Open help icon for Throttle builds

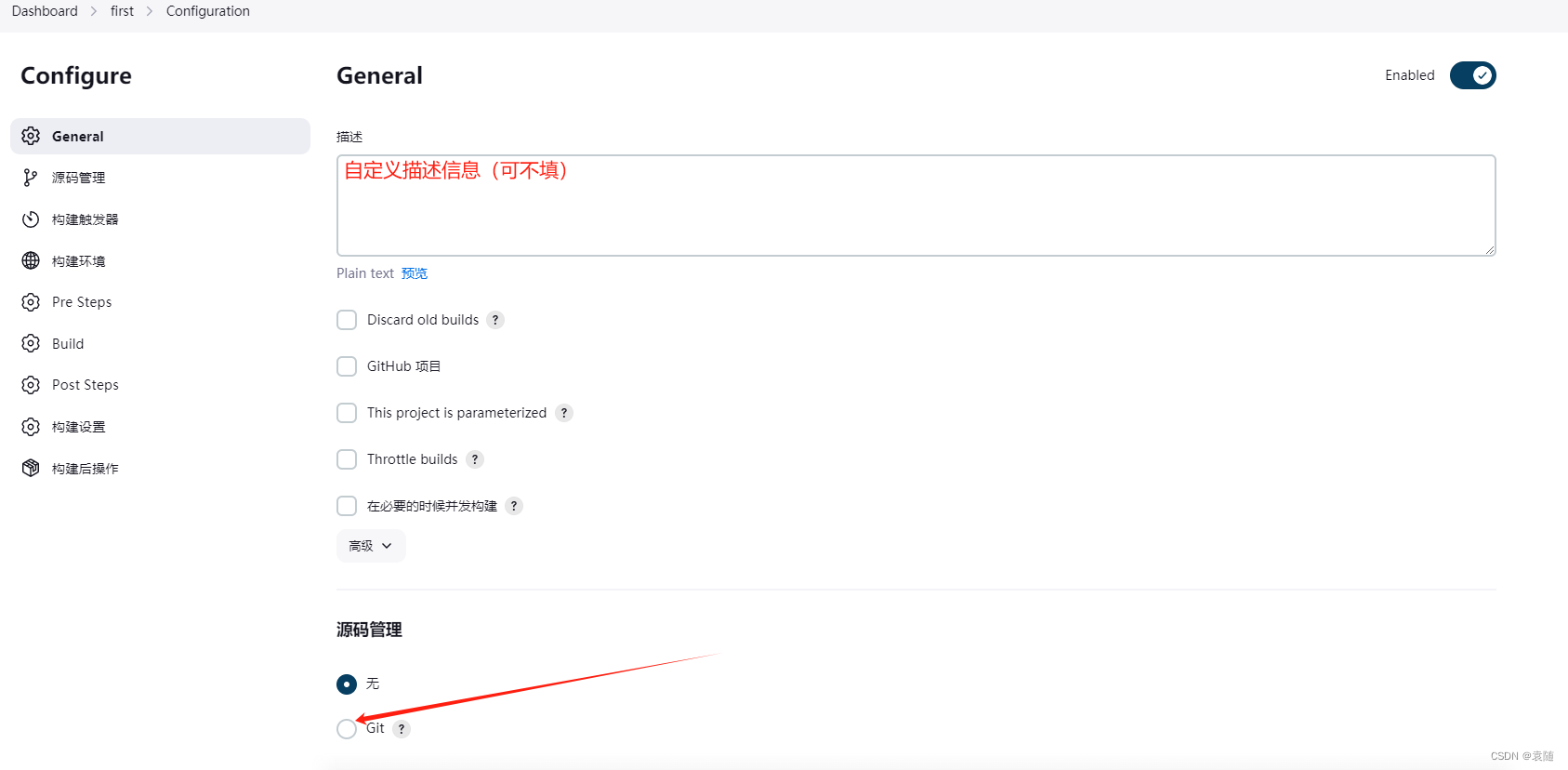[x=475, y=459]
